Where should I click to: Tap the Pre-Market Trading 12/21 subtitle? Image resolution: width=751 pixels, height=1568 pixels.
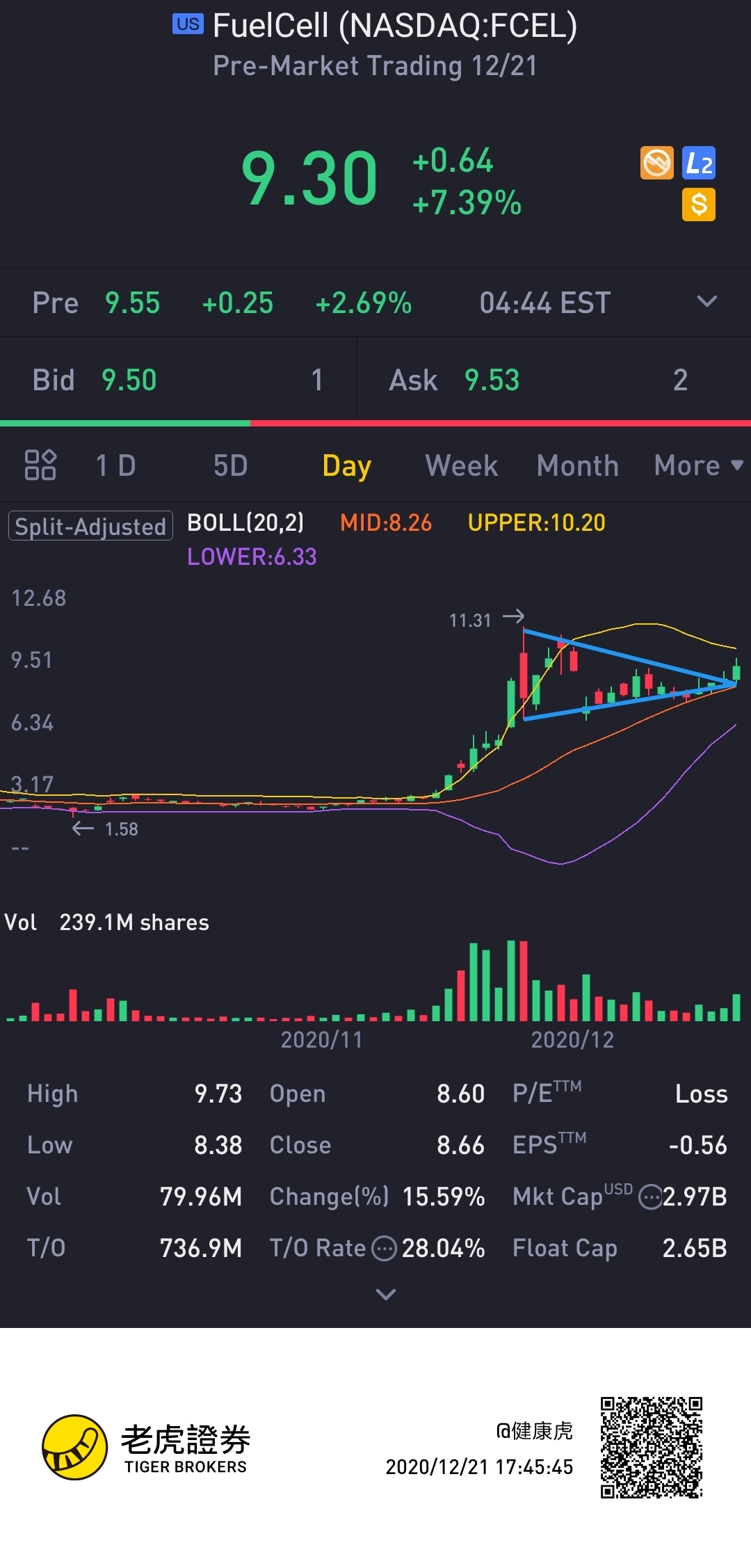click(375, 66)
